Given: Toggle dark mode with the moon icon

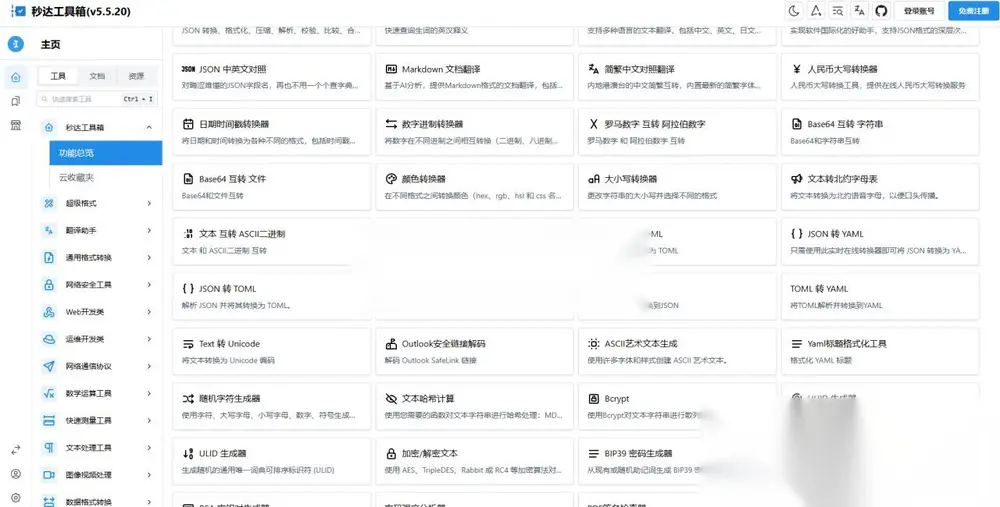Looking at the screenshot, I should pos(793,11).
